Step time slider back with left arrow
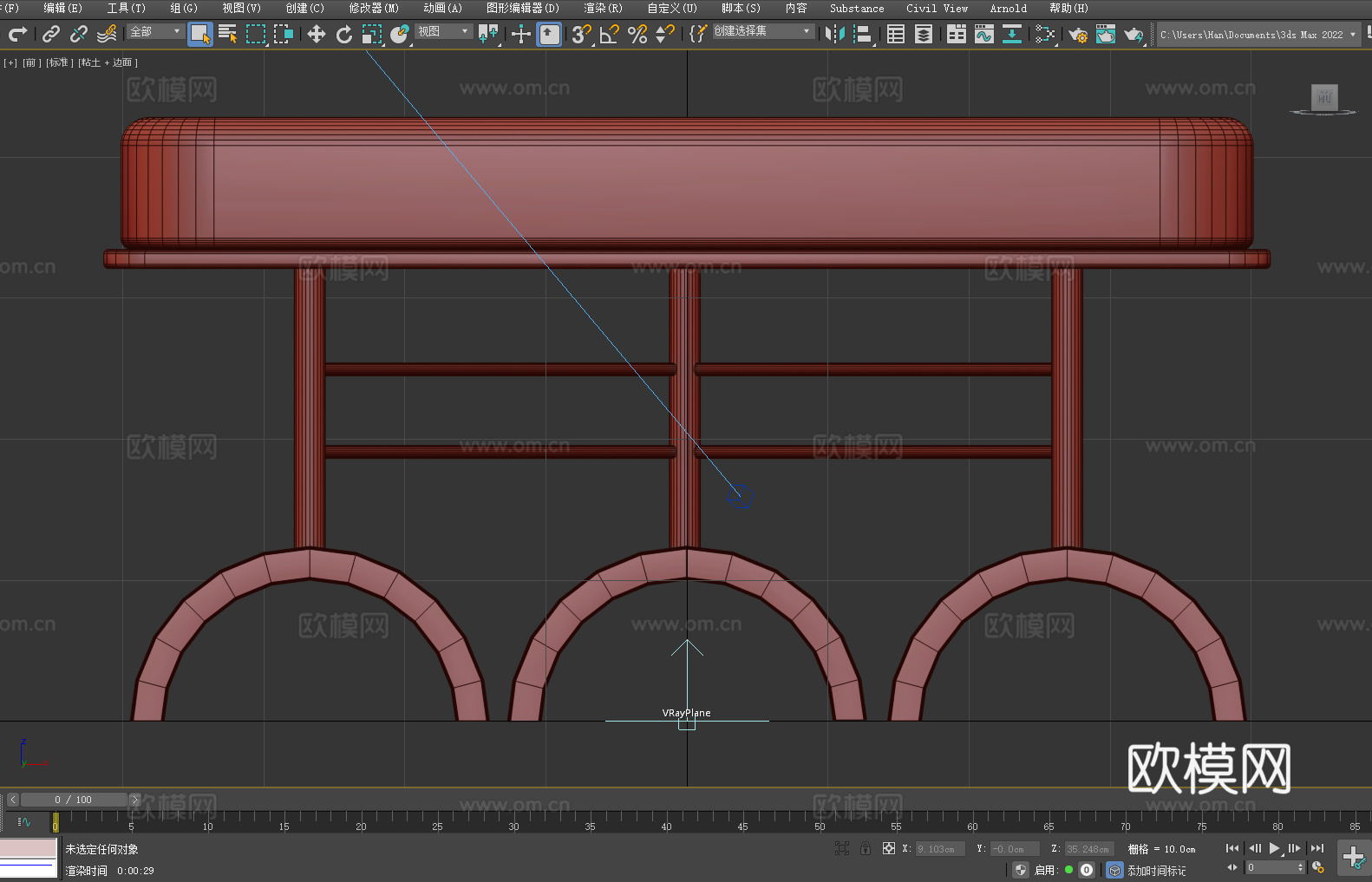 (12, 800)
